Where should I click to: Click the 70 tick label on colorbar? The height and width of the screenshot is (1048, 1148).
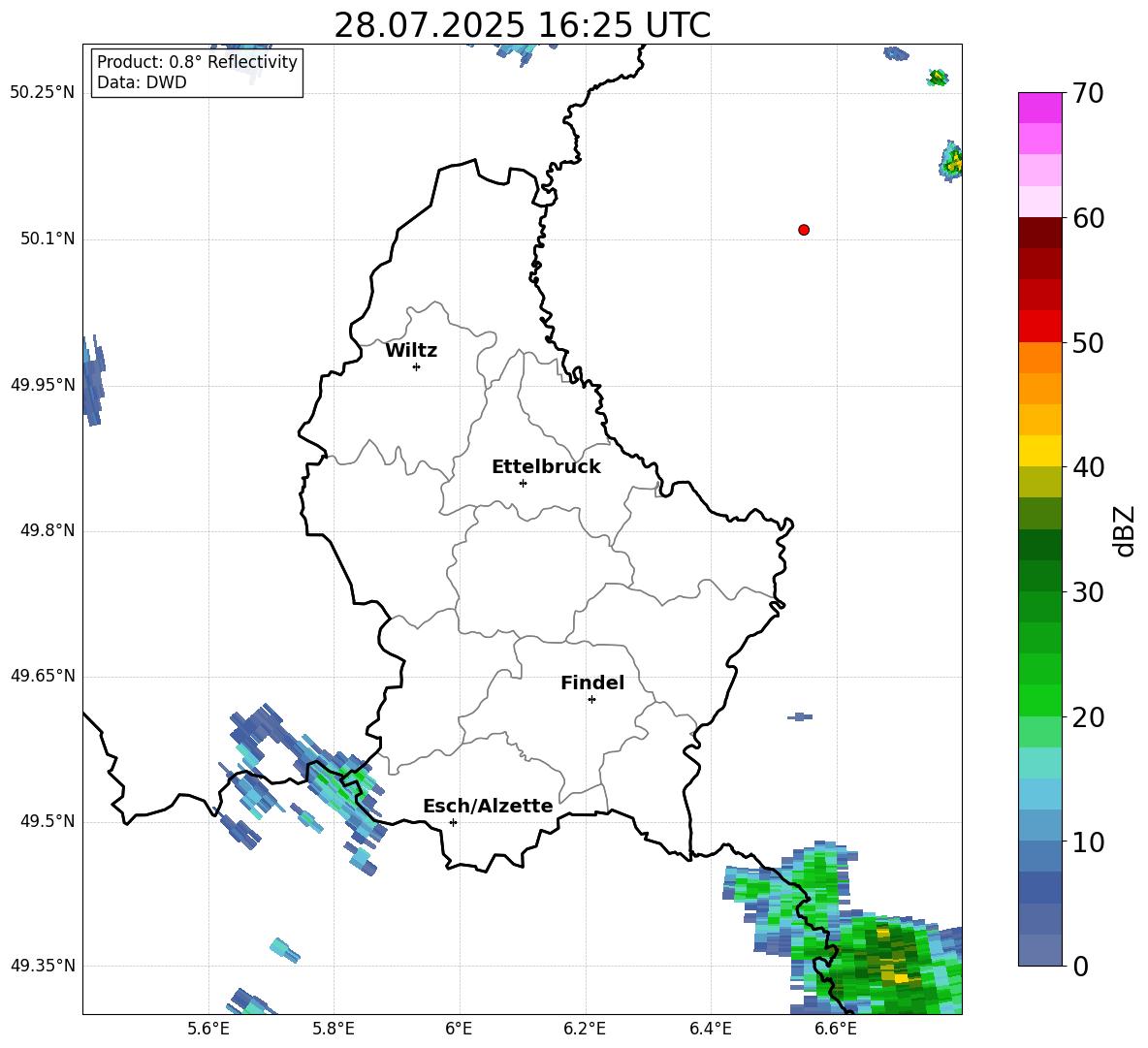click(1088, 94)
